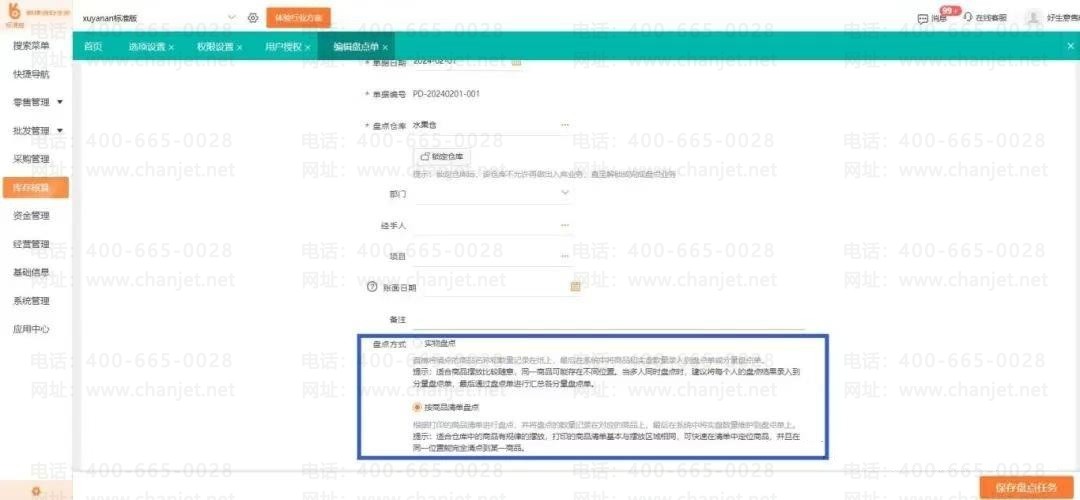Click the orange 体验行业方案 button
The height and width of the screenshot is (500, 1080).
(298, 18)
